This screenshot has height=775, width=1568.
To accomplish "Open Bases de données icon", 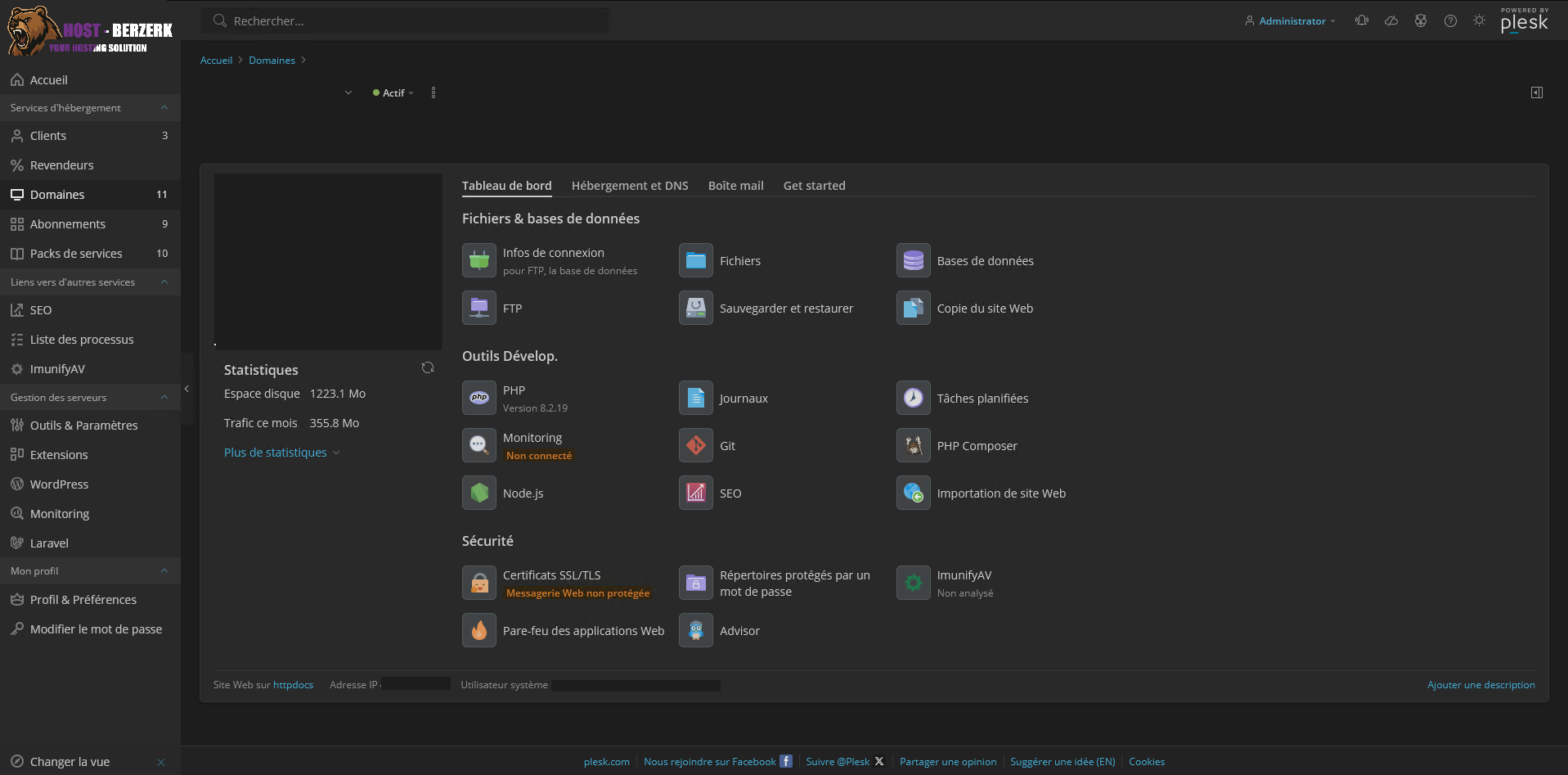I will coord(914,261).
